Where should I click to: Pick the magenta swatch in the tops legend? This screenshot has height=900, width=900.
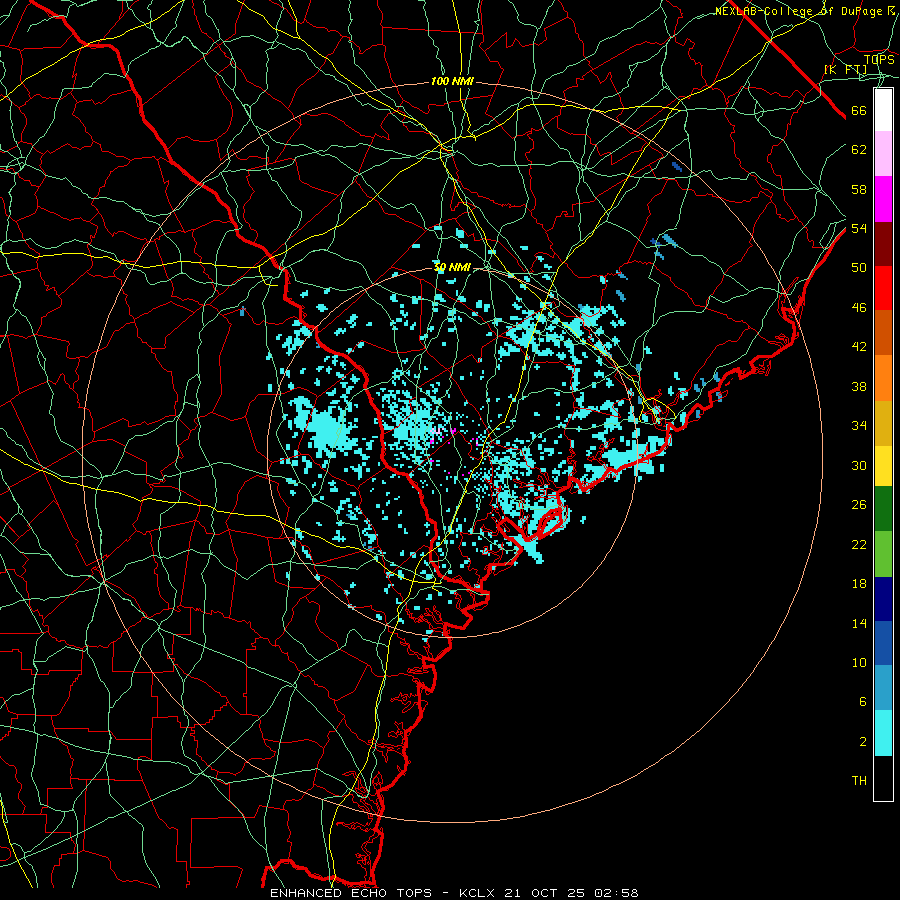click(x=883, y=199)
